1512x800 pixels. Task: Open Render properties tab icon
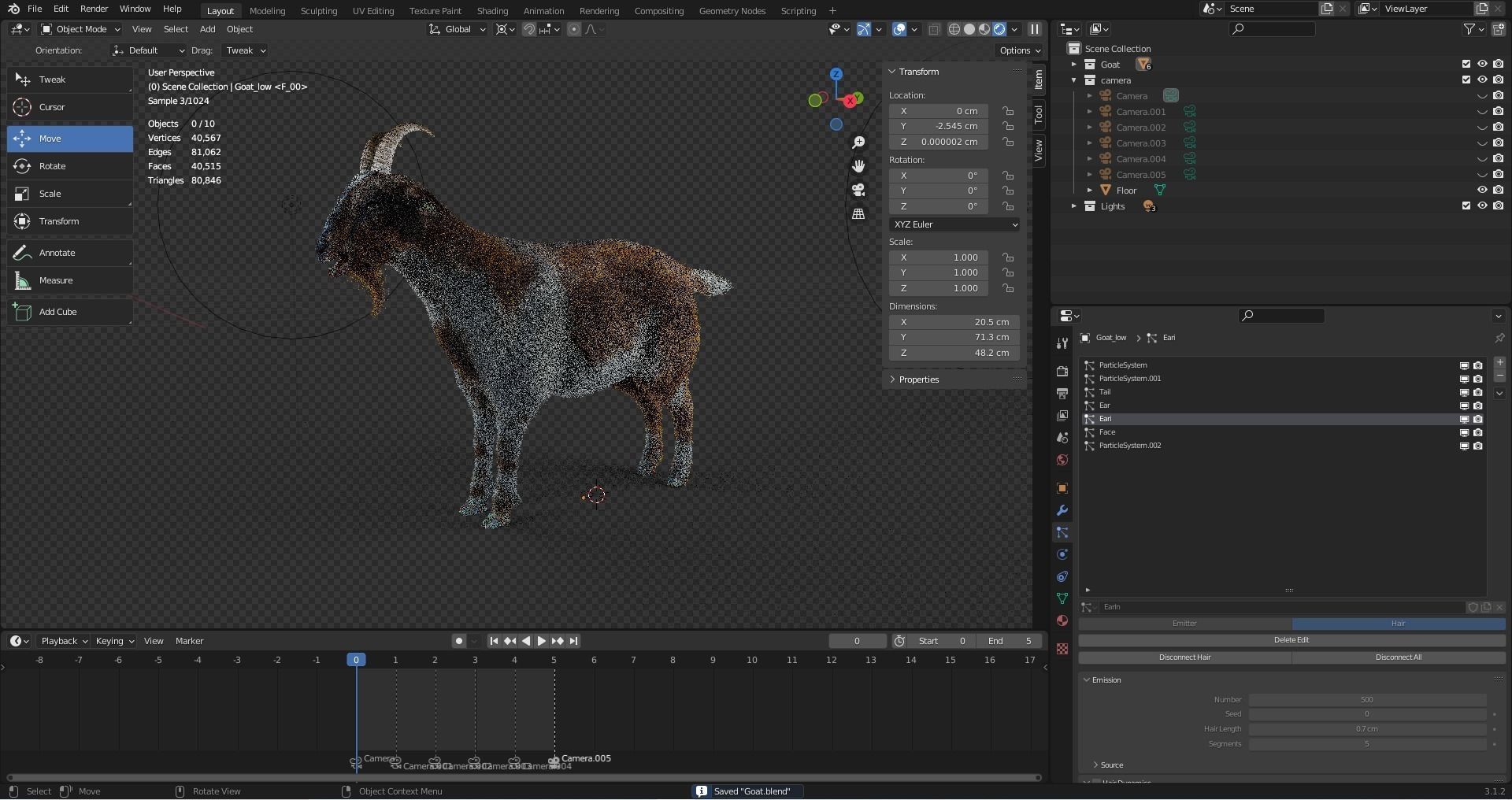coord(1062,371)
